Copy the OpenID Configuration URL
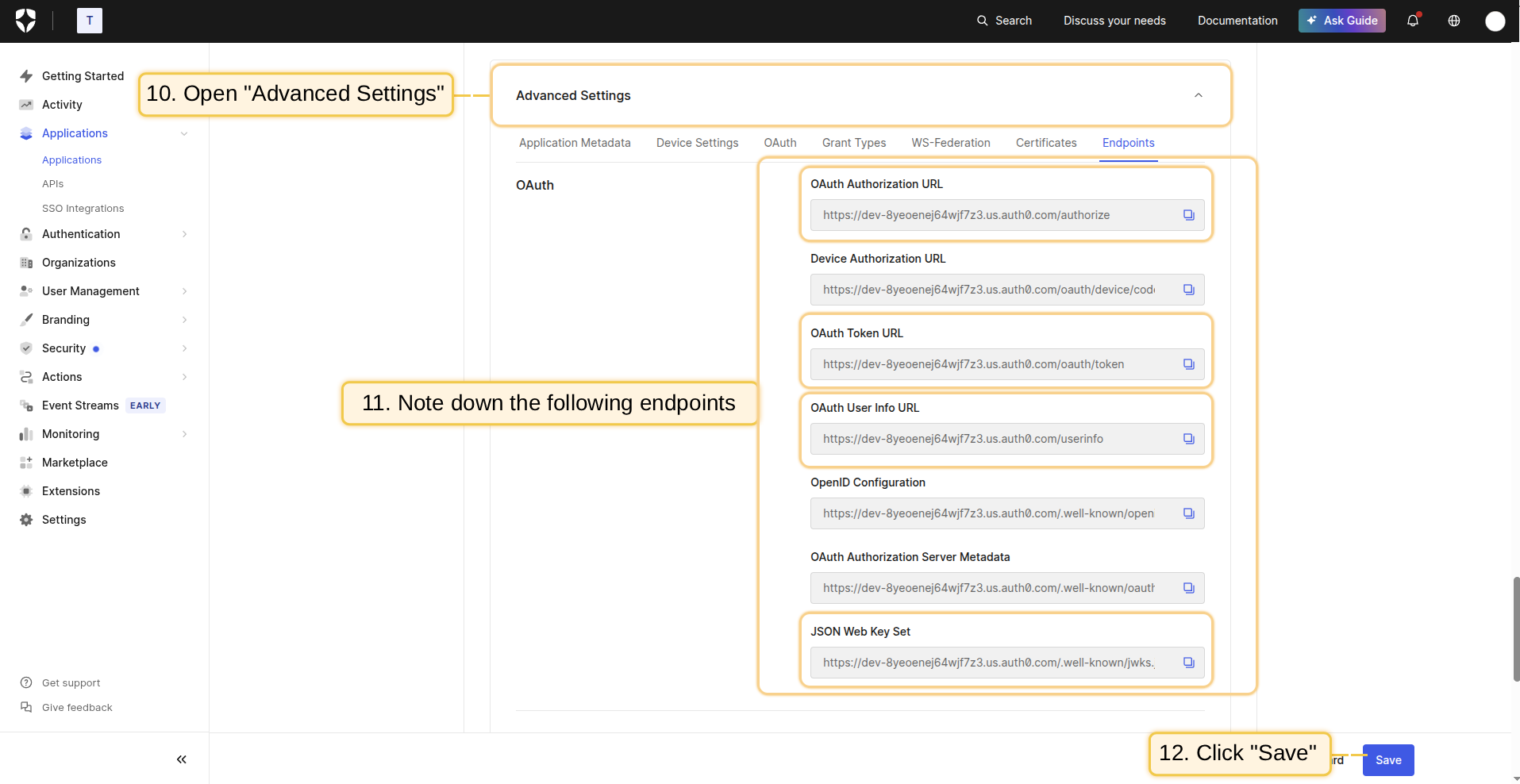The width and height of the screenshot is (1520, 784). pyautogui.click(x=1188, y=513)
